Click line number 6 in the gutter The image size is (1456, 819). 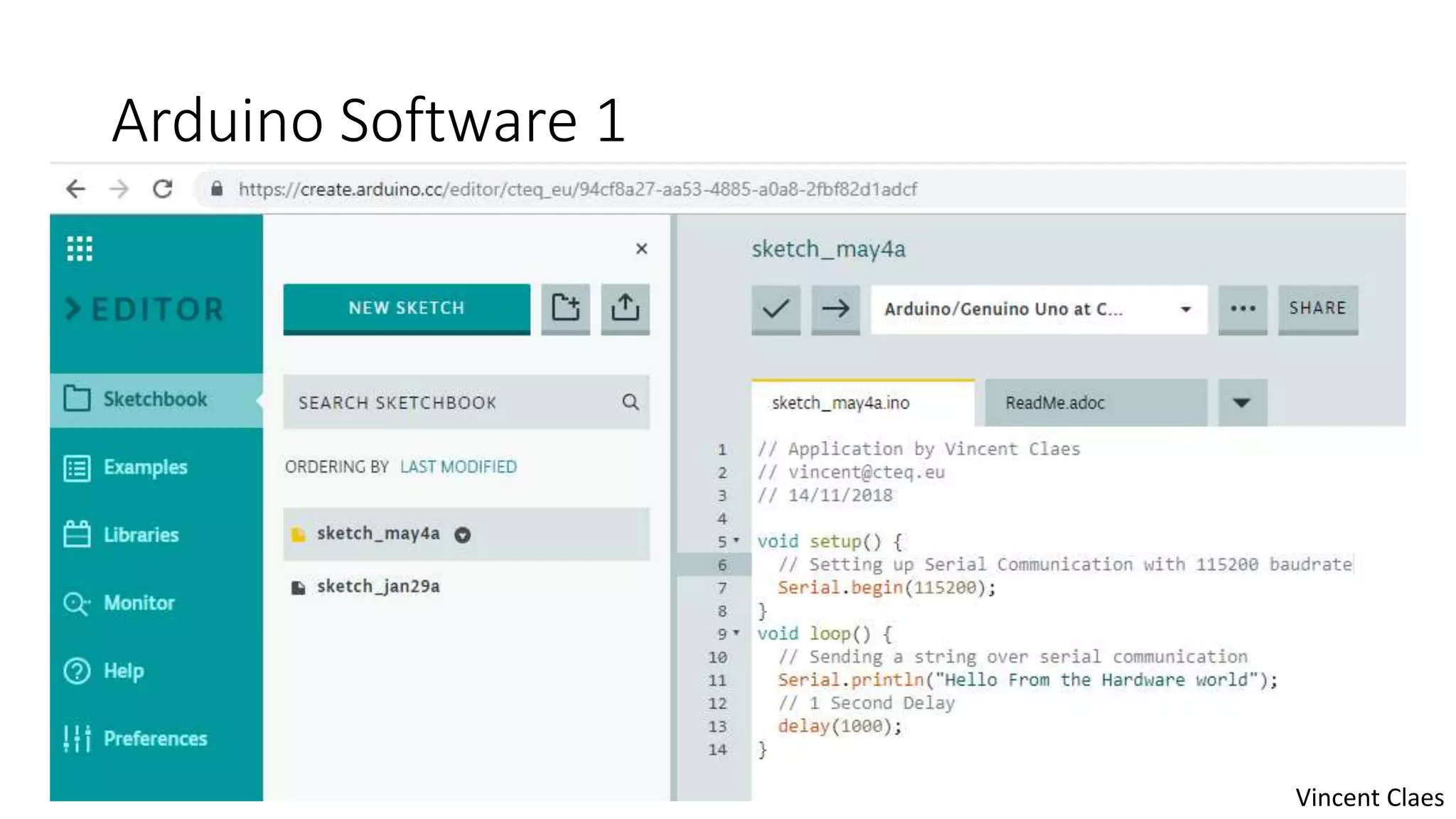[722, 565]
